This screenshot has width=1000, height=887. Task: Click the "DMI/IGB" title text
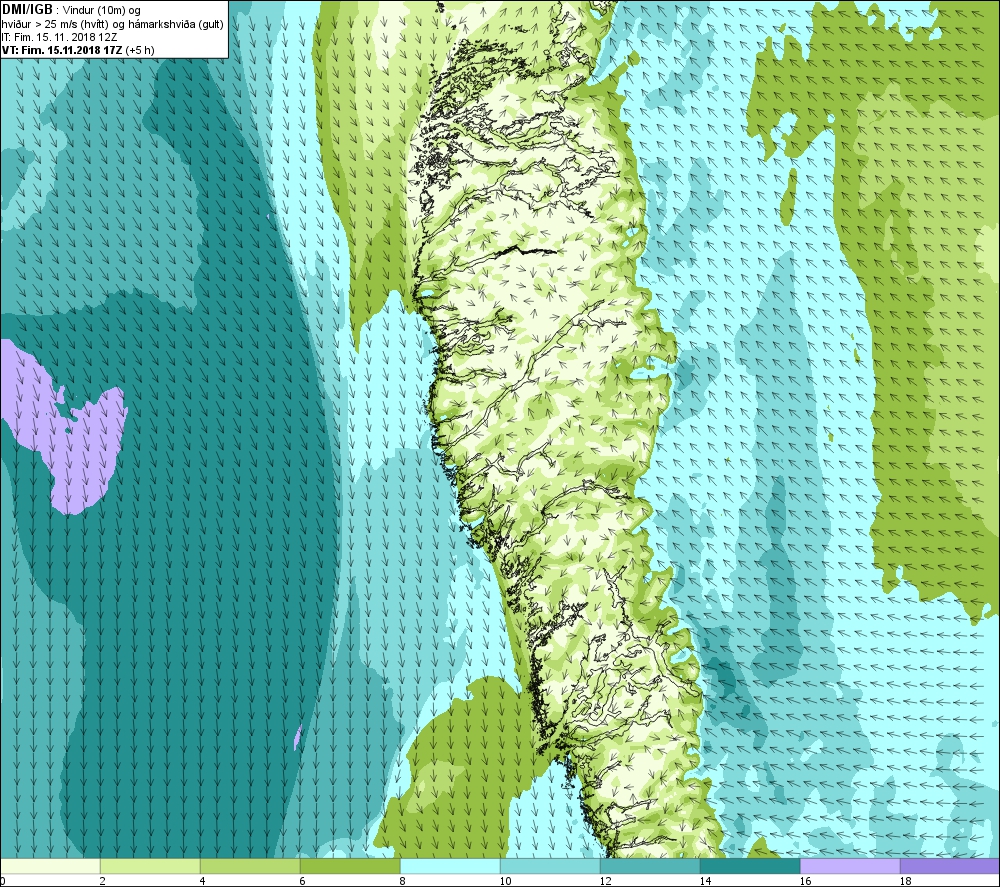pos(27,10)
